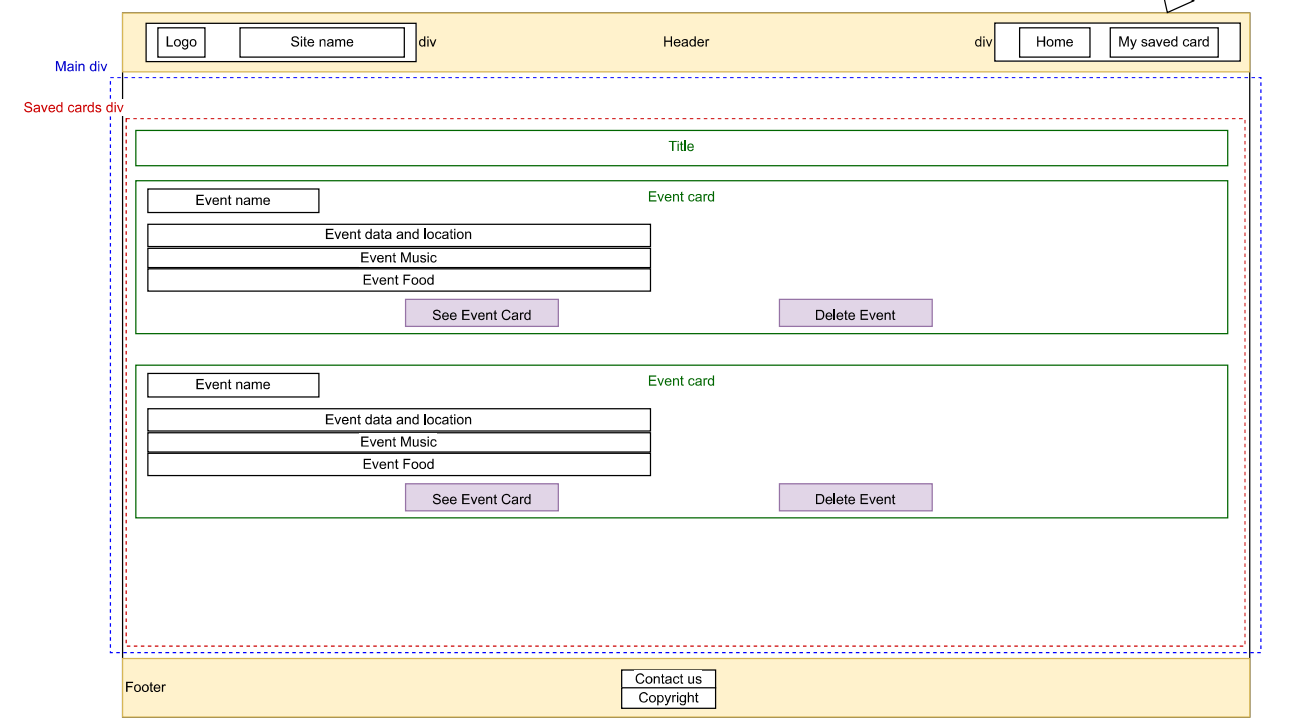The image size is (1307, 722).
Task: Click See Event Card in first card
Action: click(x=482, y=313)
